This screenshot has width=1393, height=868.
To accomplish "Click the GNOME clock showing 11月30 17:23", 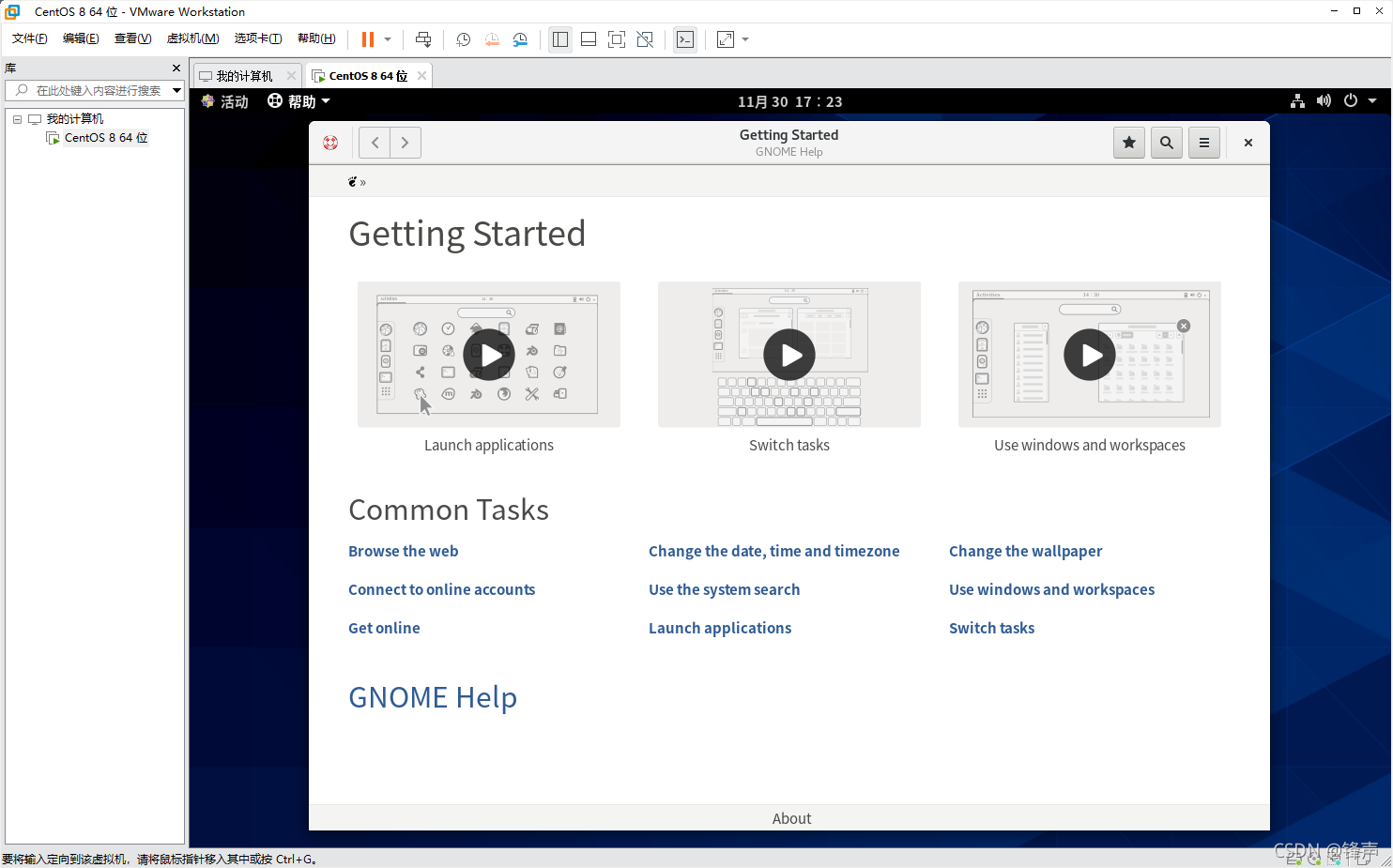I will (x=789, y=101).
